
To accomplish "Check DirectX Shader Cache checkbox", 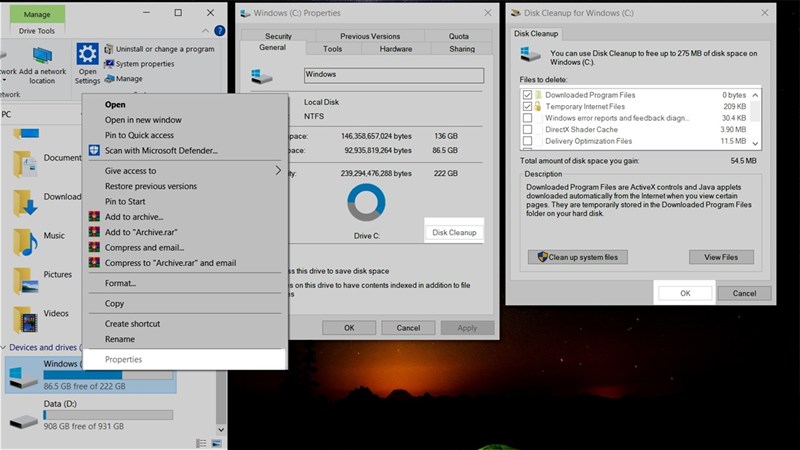I will [527, 130].
